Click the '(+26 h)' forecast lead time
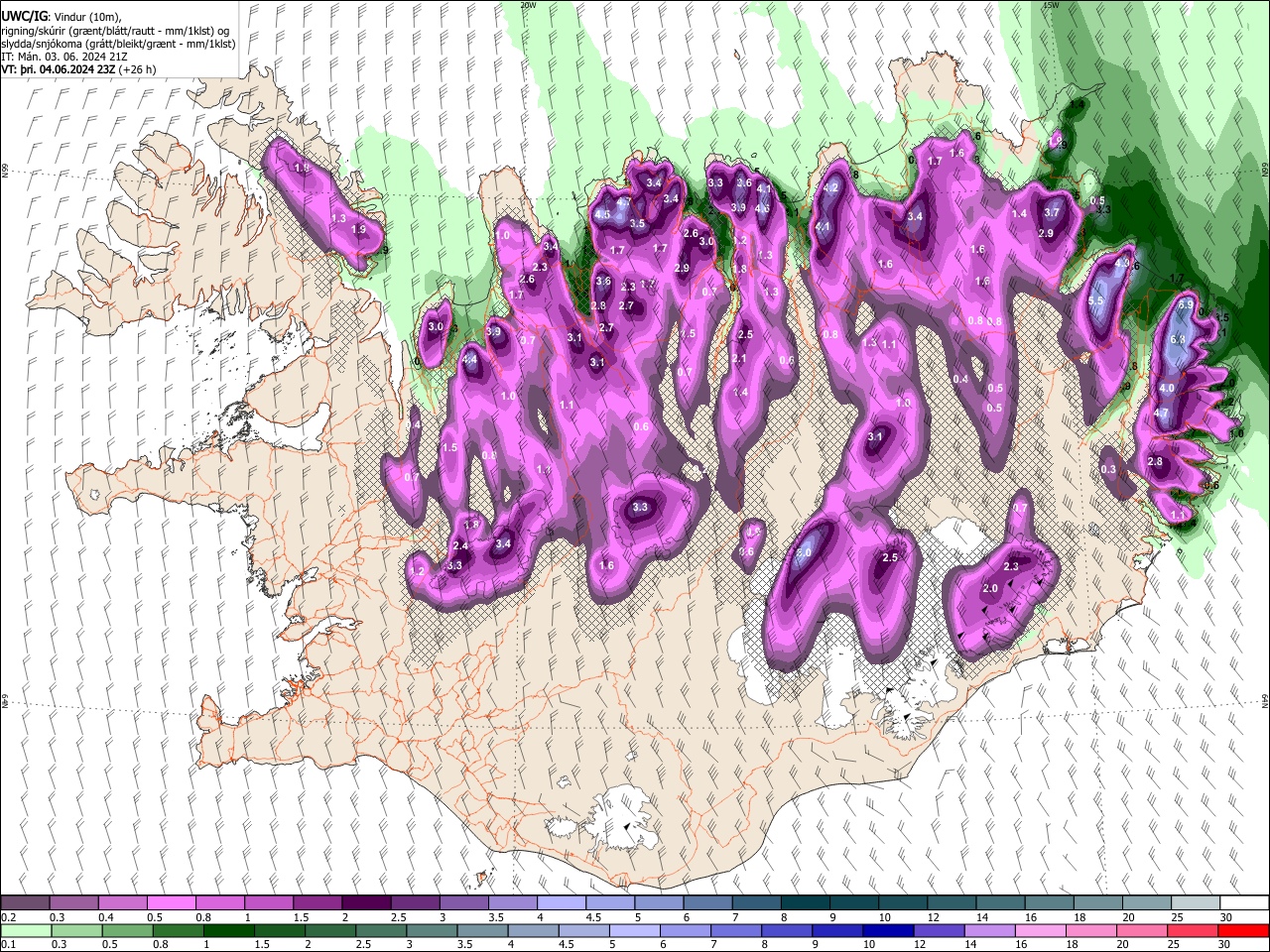Image resolution: width=1270 pixels, height=952 pixels. tap(137, 70)
